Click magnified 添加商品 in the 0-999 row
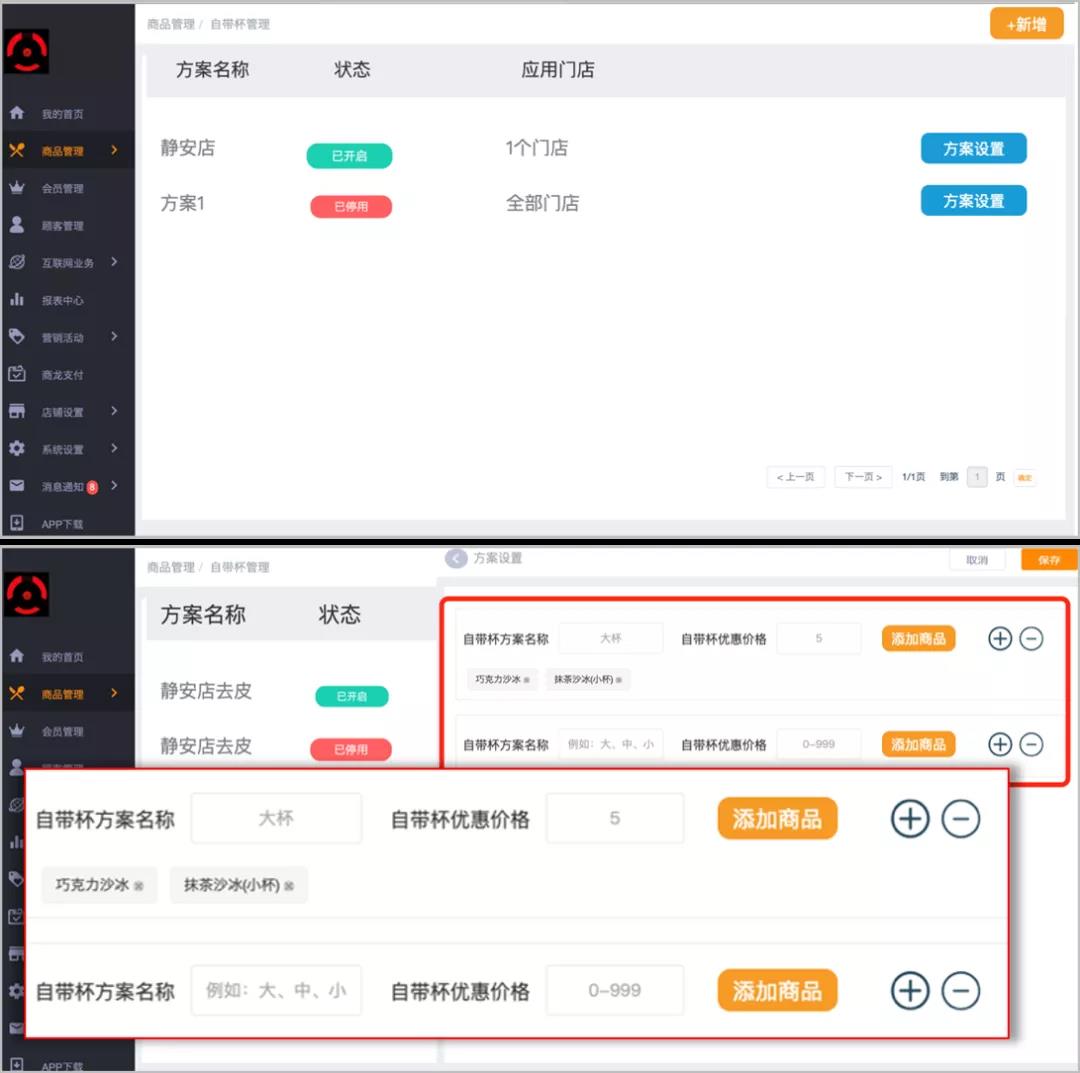The height and width of the screenshot is (1073, 1080). click(777, 990)
